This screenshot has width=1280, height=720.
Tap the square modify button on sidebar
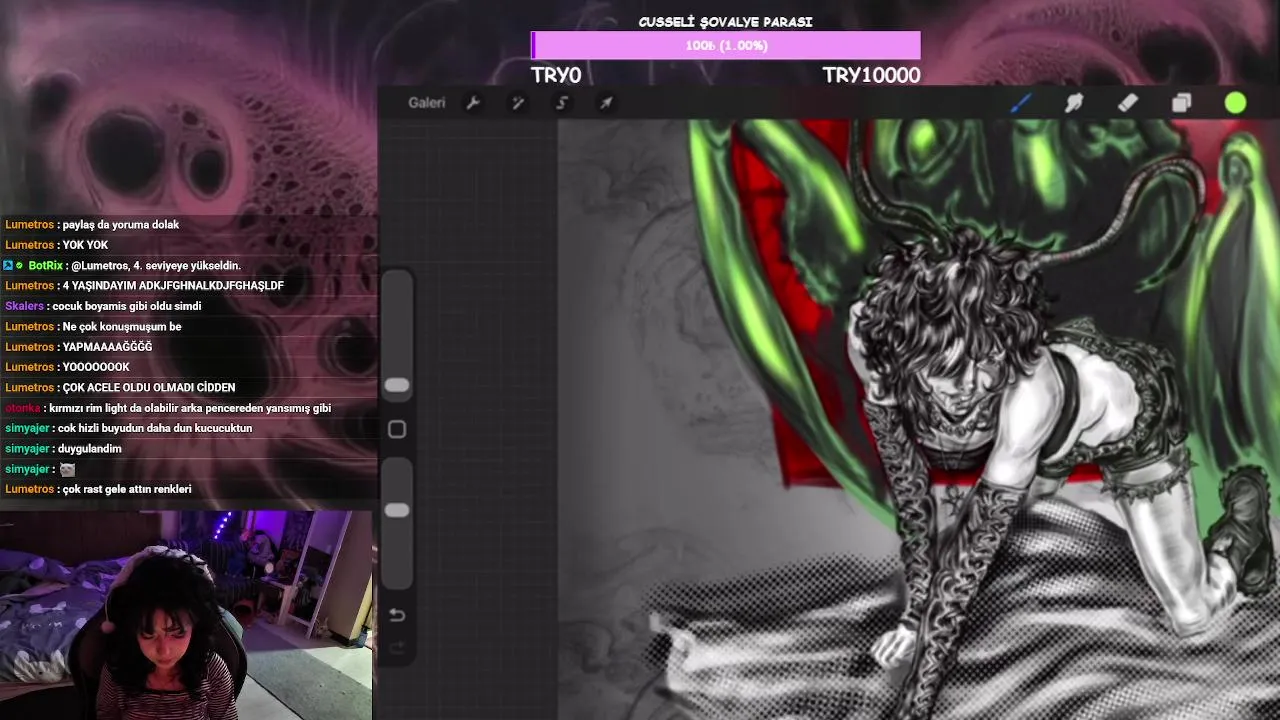397,429
